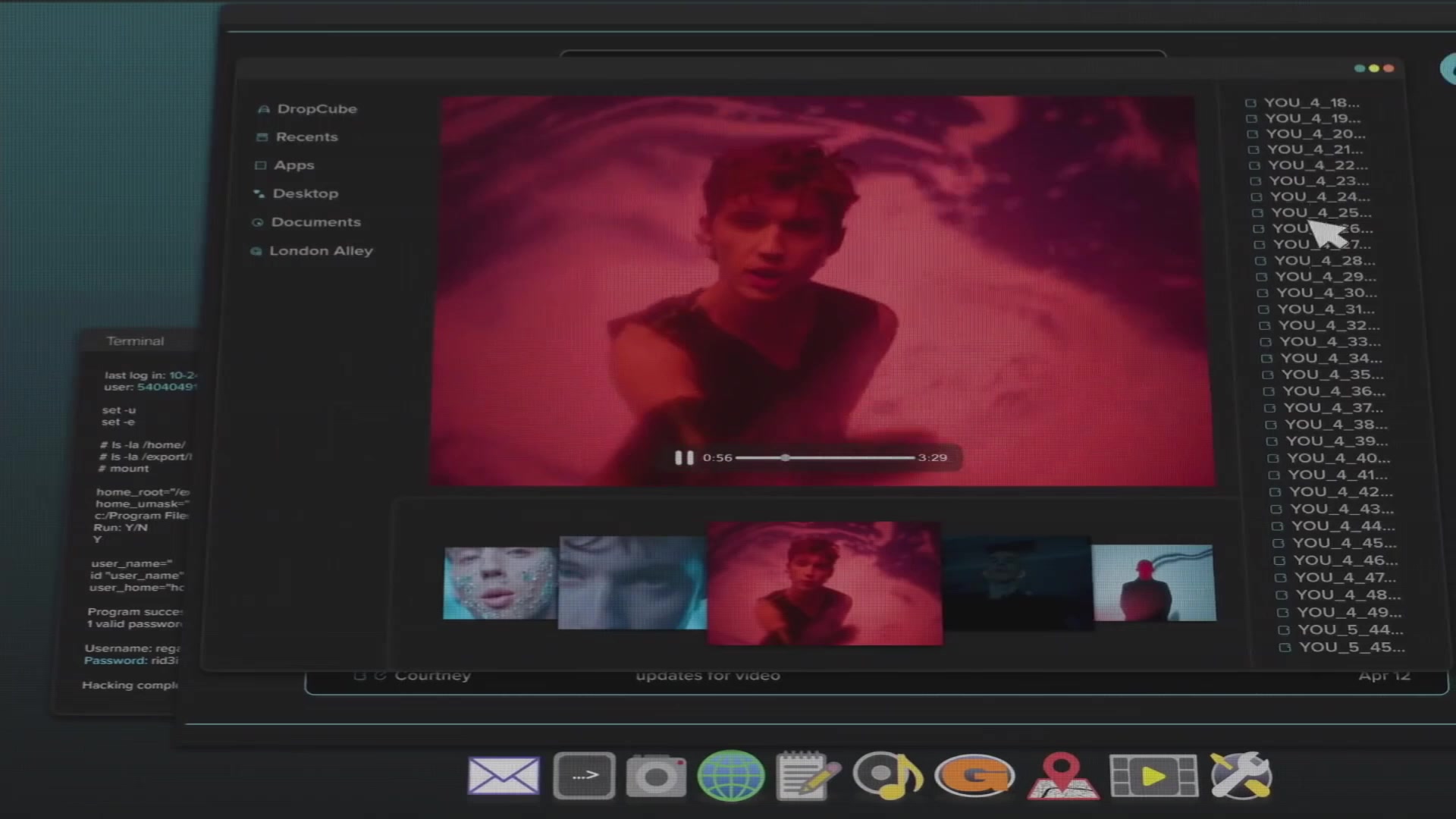Select the file YOU_4_40

1339,458
